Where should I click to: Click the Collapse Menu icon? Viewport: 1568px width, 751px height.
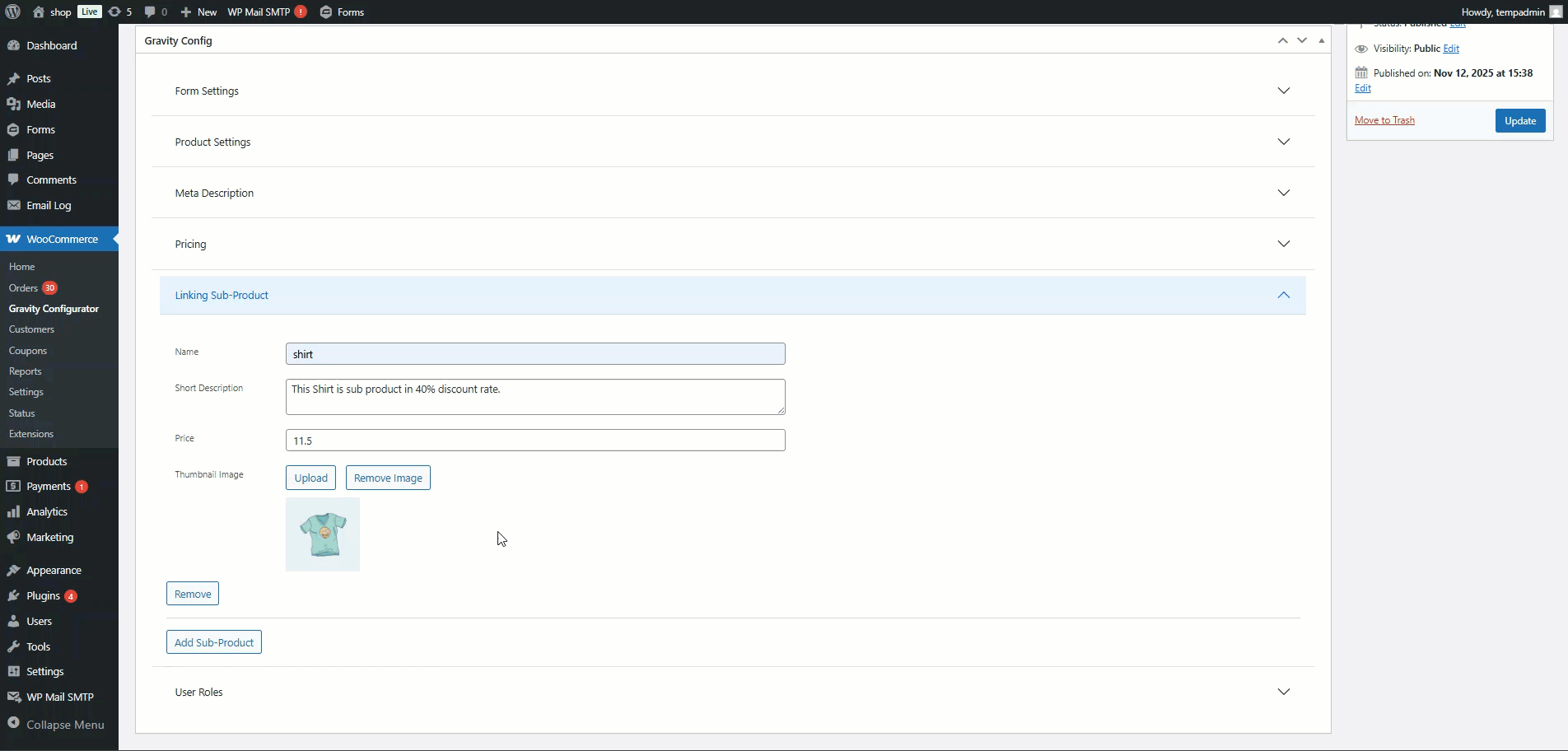click(13, 724)
